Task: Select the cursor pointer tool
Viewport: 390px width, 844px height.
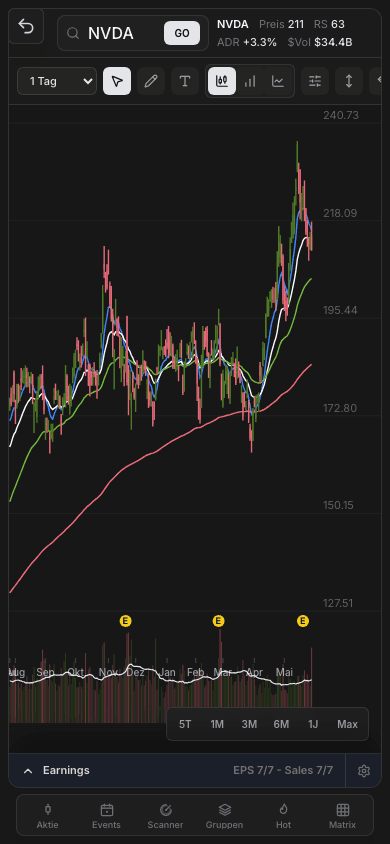Action: [x=117, y=81]
